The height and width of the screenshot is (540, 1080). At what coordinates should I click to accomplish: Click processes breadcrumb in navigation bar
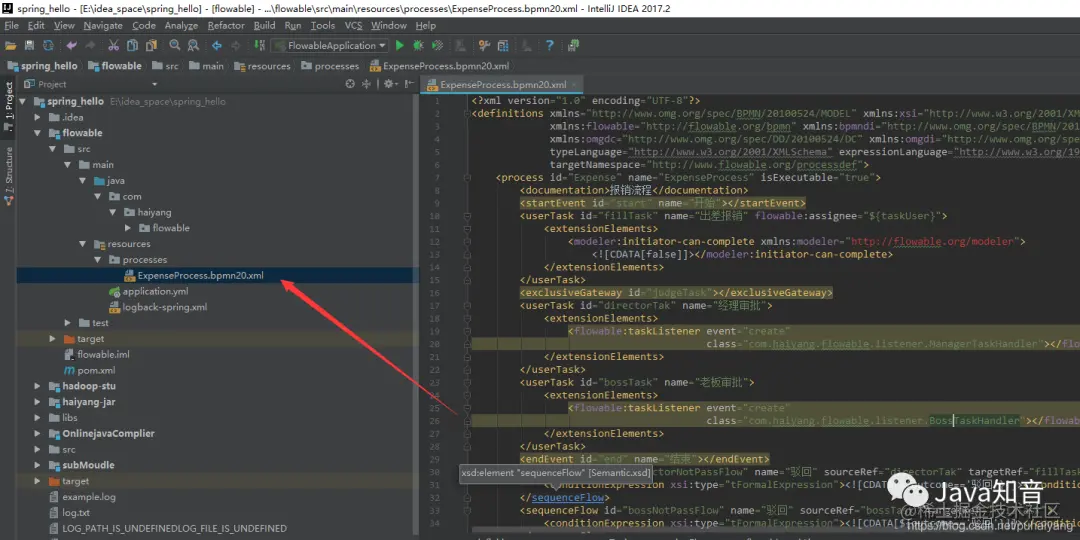coord(329,66)
